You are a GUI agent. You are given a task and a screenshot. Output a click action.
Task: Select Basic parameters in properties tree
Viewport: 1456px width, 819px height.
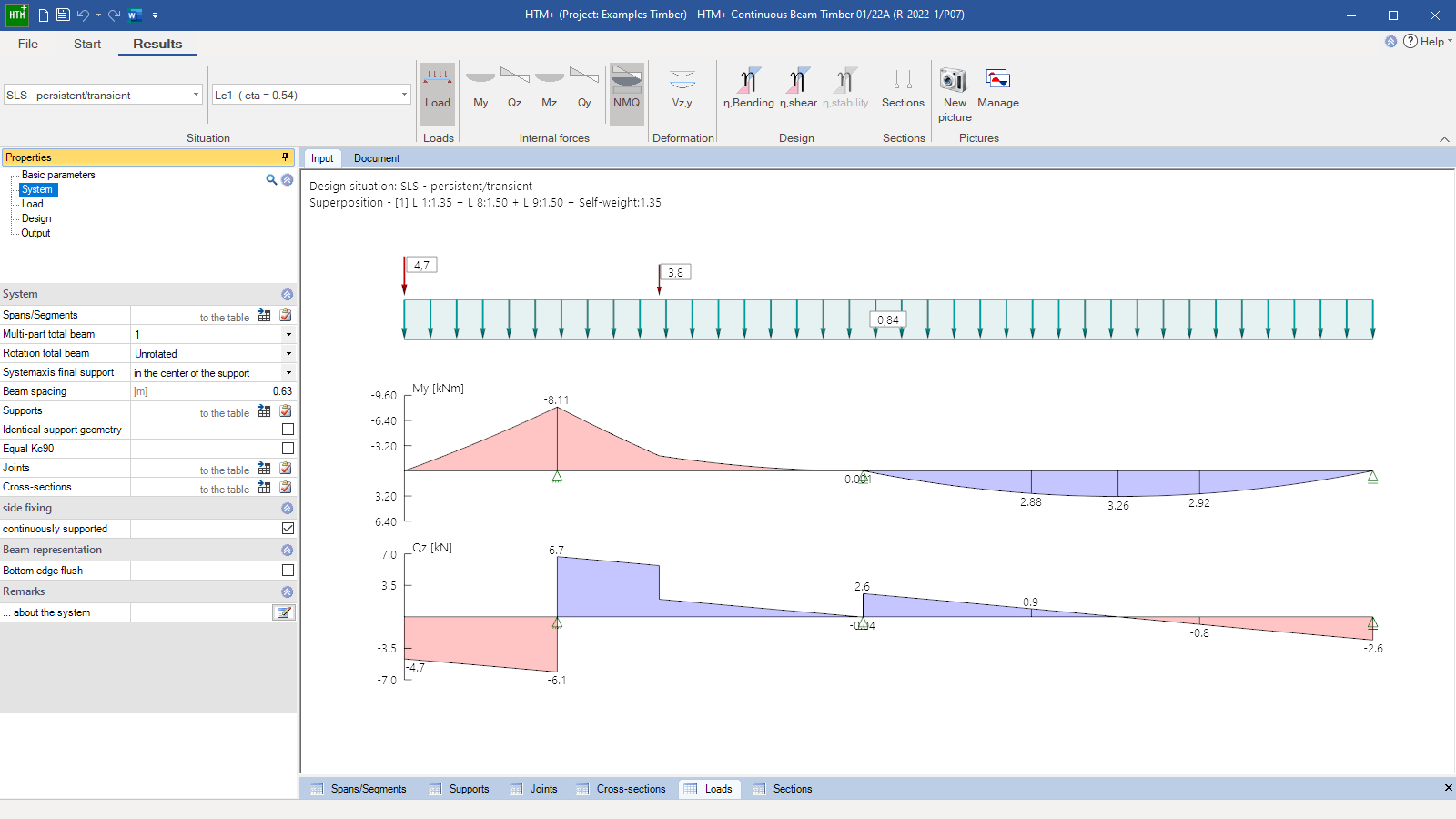pyautogui.click(x=58, y=175)
